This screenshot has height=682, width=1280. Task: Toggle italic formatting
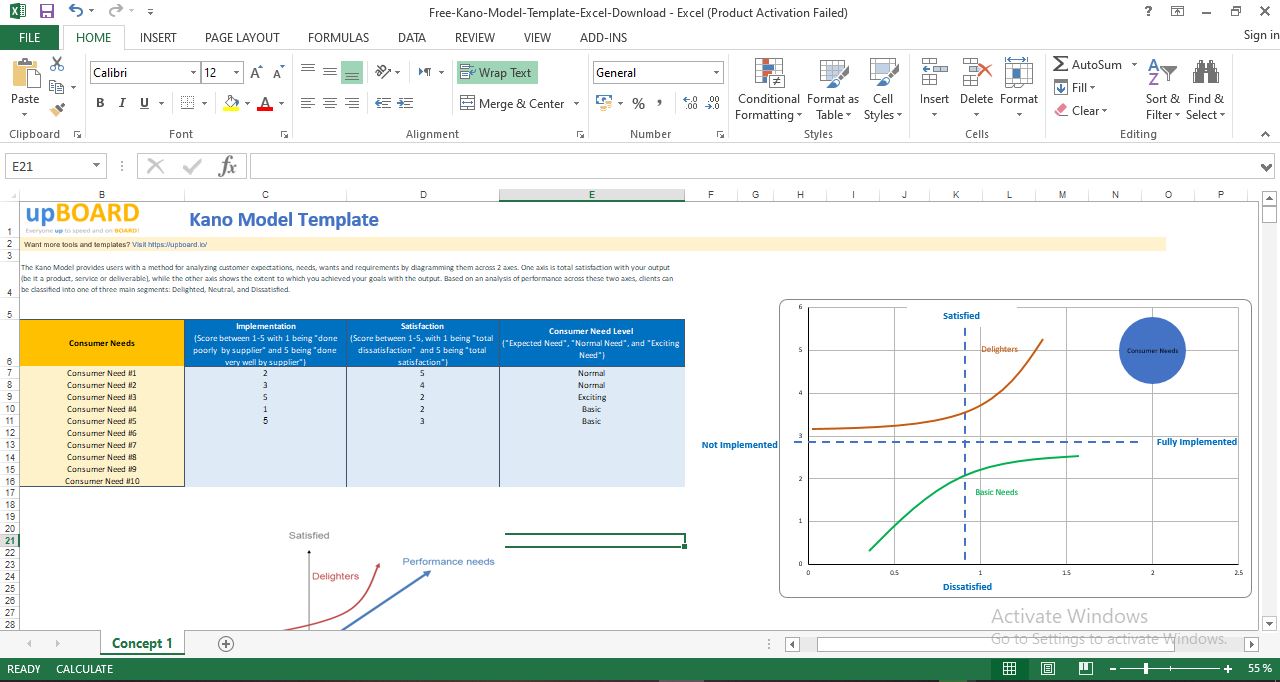point(121,103)
